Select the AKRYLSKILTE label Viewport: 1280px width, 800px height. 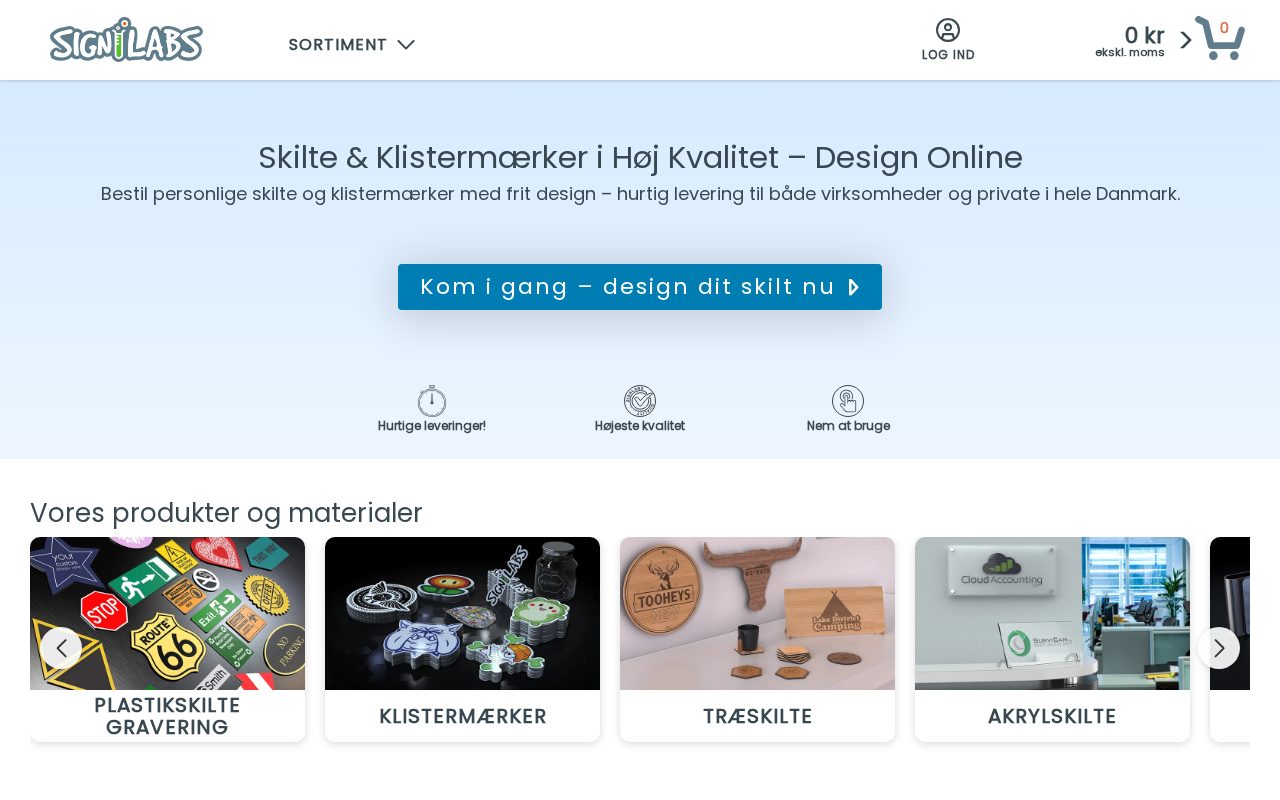pos(1052,716)
